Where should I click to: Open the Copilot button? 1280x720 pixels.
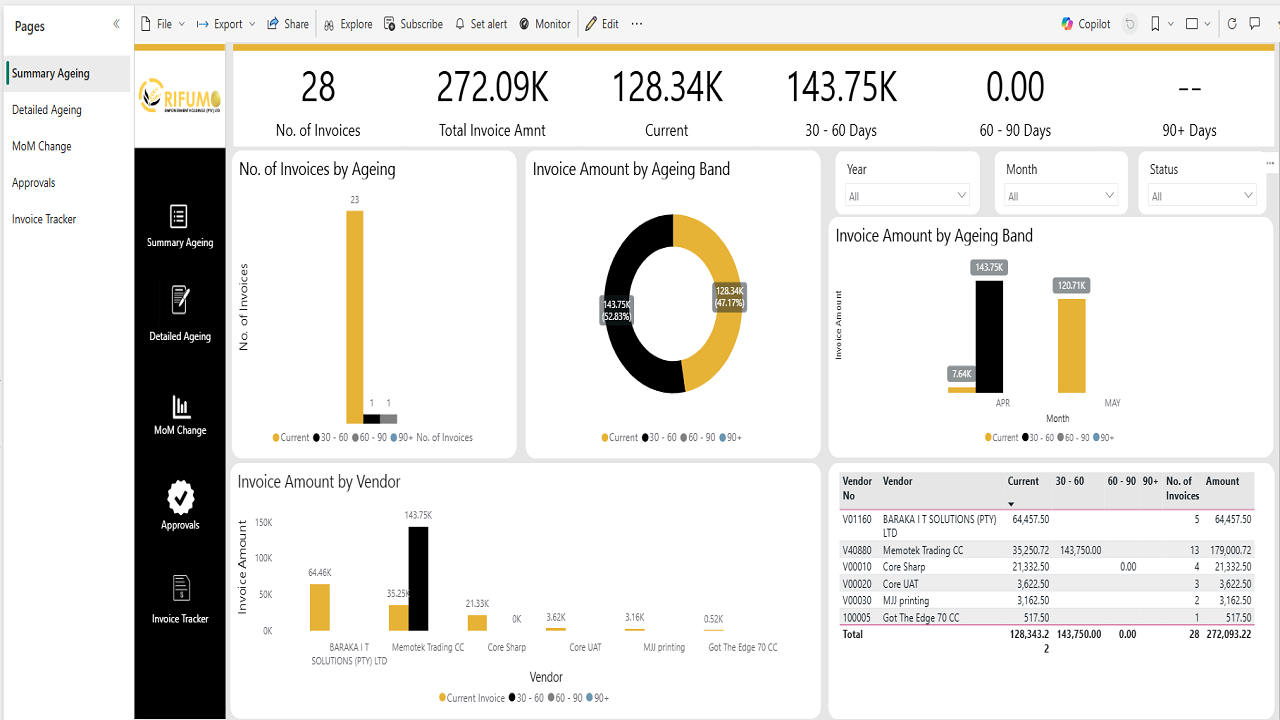[1086, 24]
